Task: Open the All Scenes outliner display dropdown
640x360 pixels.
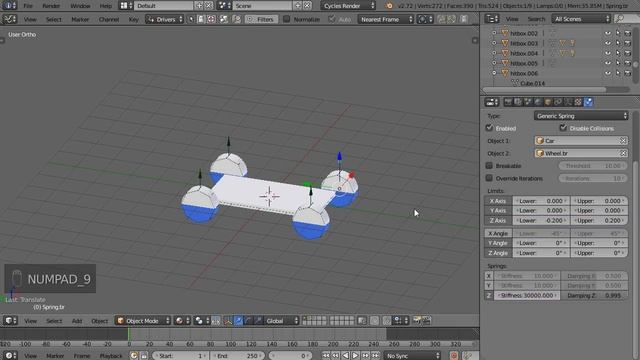Action: click(581, 19)
